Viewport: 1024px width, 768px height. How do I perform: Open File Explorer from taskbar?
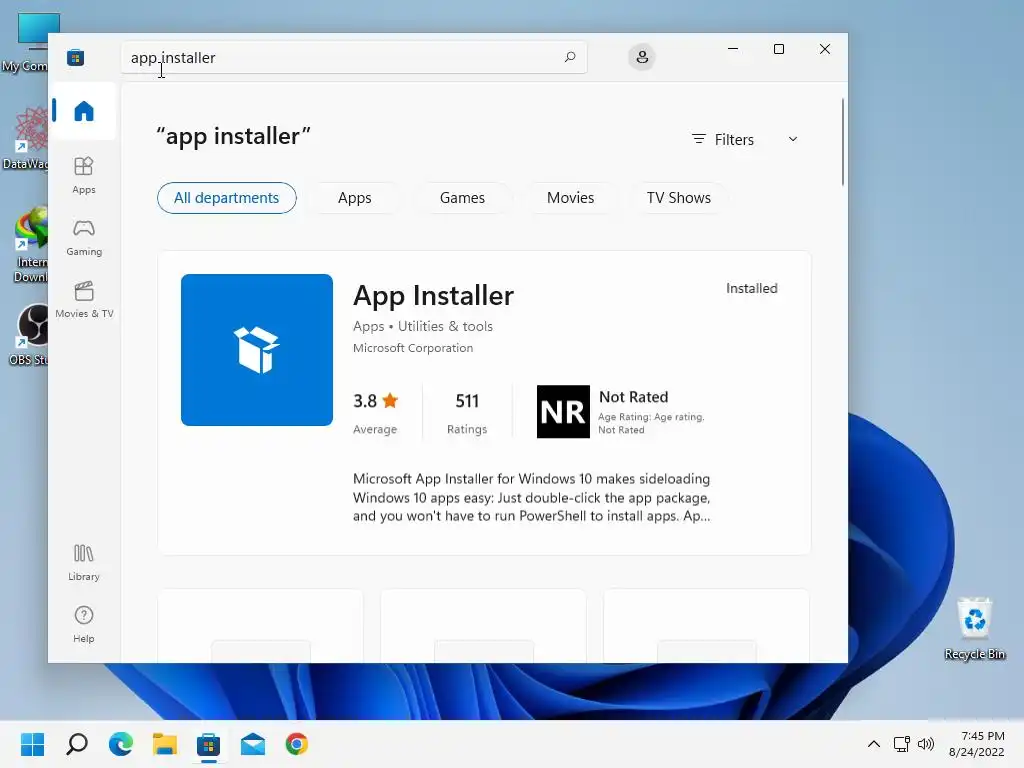coord(165,744)
